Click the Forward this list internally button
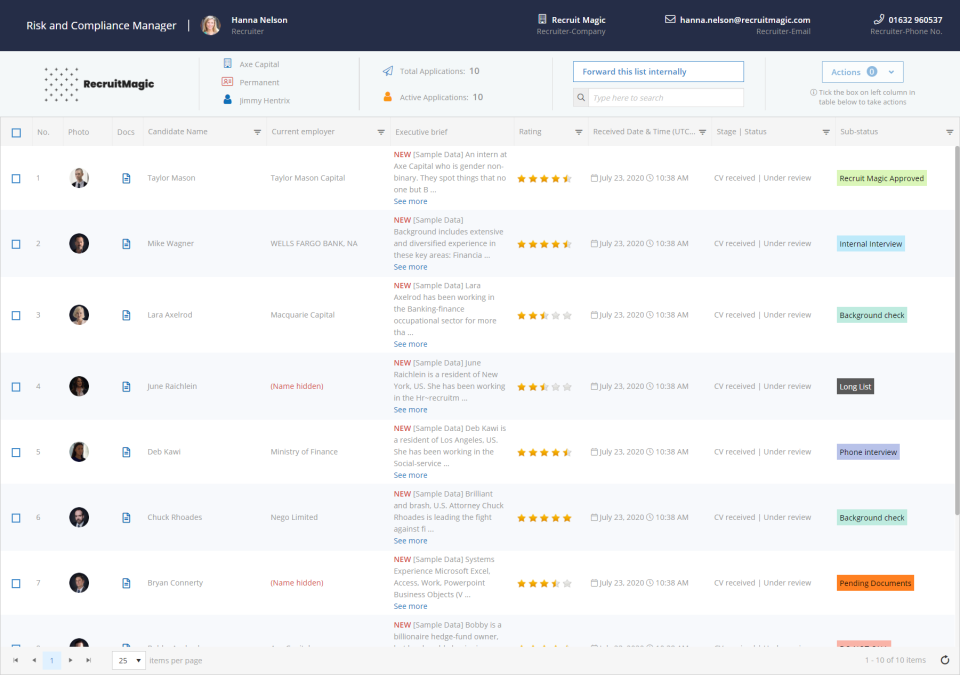 click(657, 71)
